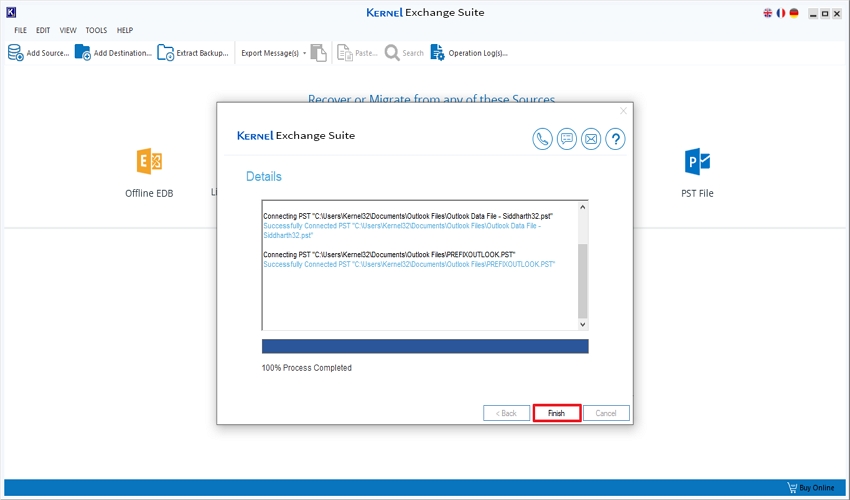The width and height of the screenshot is (850, 500).
Task: Click the Buy Online cart link
Action: [x=811, y=488]
